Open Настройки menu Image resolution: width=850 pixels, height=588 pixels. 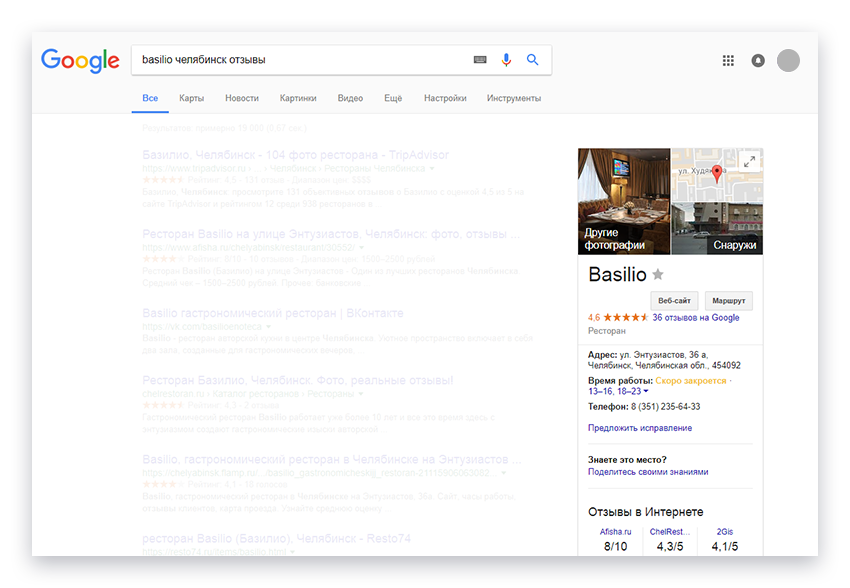(445, 98)
